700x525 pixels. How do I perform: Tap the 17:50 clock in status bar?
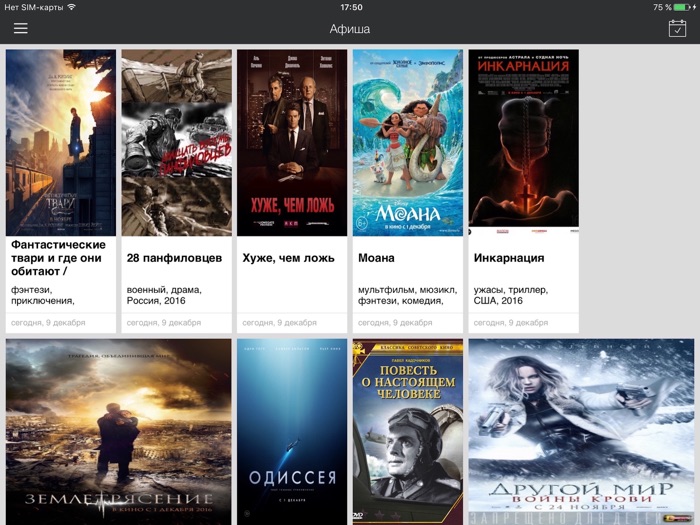pyautogui.click(x=351, y=7)
